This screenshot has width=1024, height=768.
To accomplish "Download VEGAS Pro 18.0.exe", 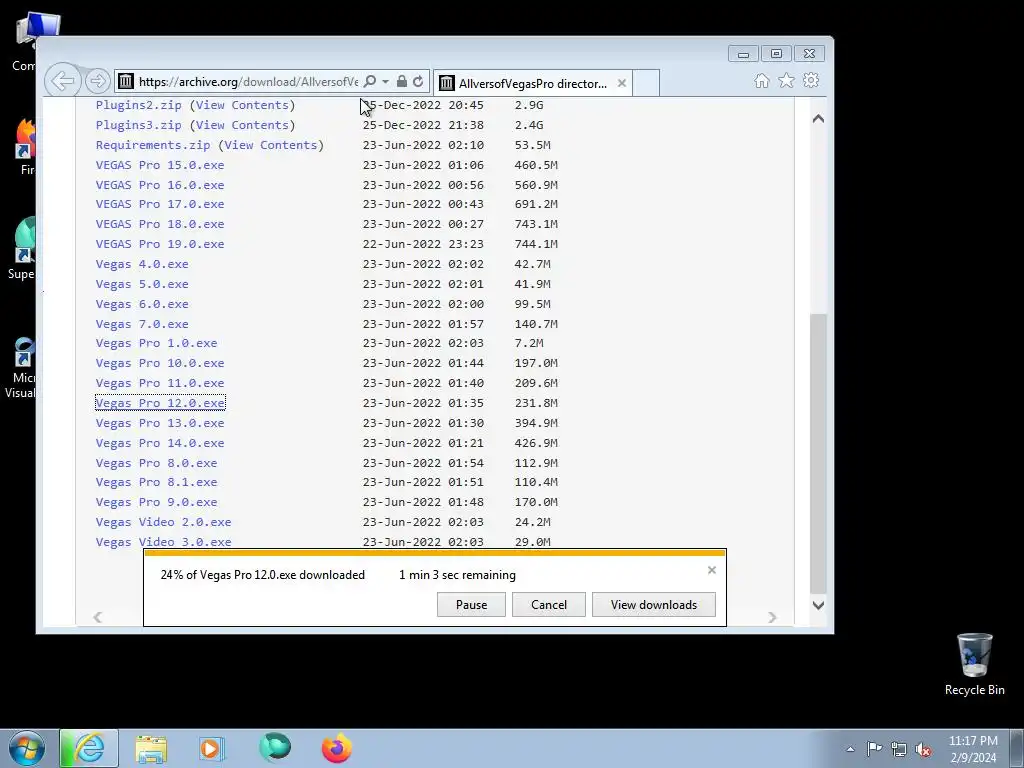I will pos(160,224).
